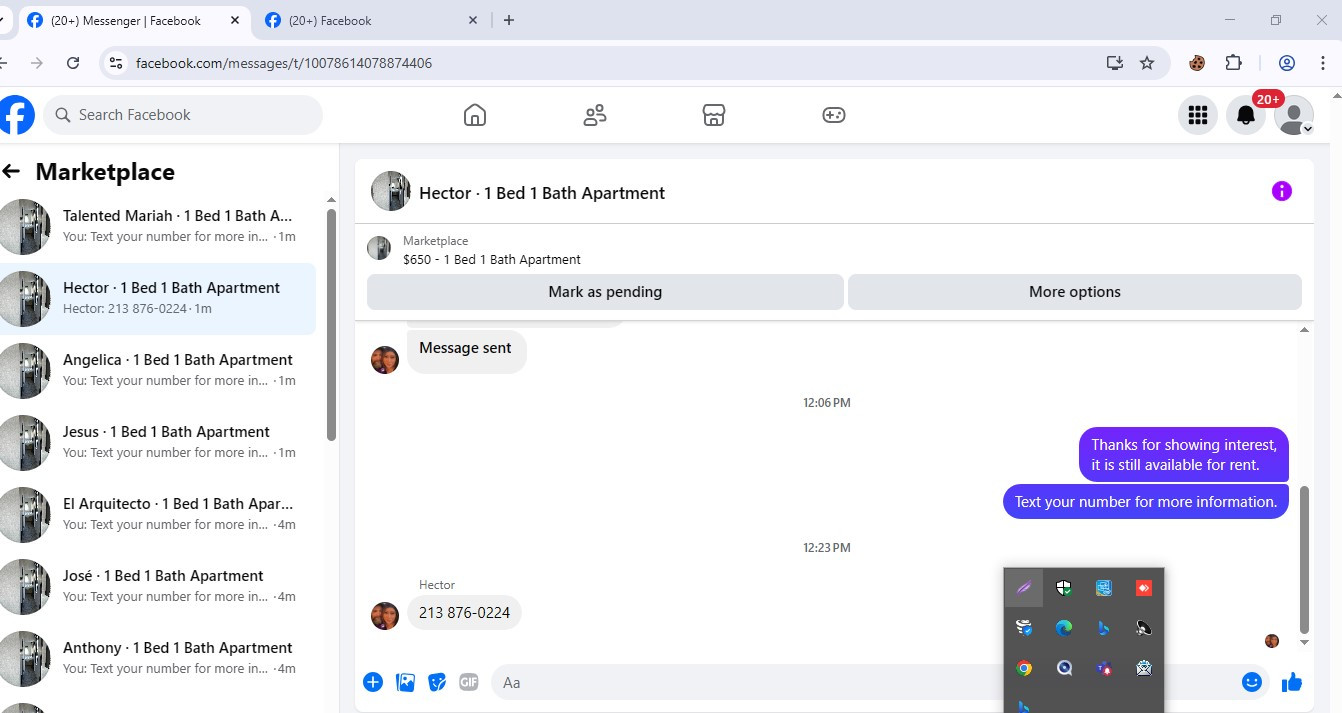Install app icon in address bar
This screenshot has height=713, width=1342.
[1115, 63]
